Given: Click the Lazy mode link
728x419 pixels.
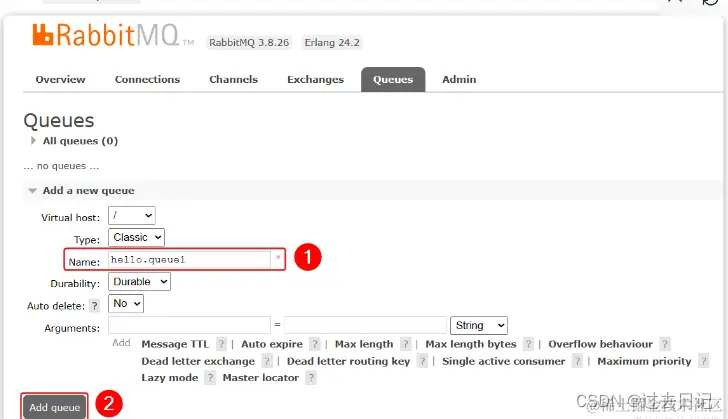Looking at the screenshot, I should [169, 378].
